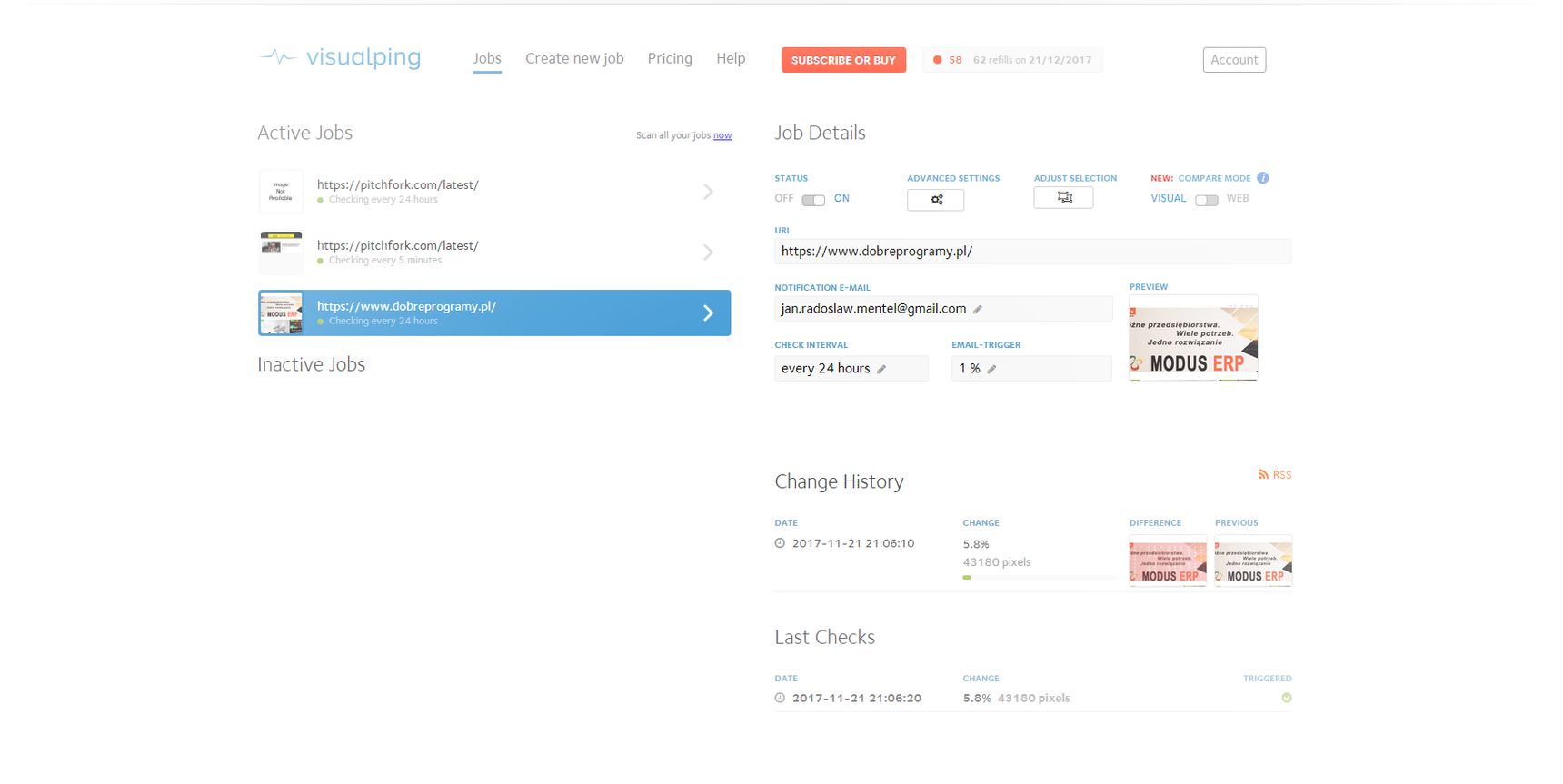Toggle the job status OFF/ON switch
Viewport: 1563px width, 784px height.
click(x=813, y=200)
